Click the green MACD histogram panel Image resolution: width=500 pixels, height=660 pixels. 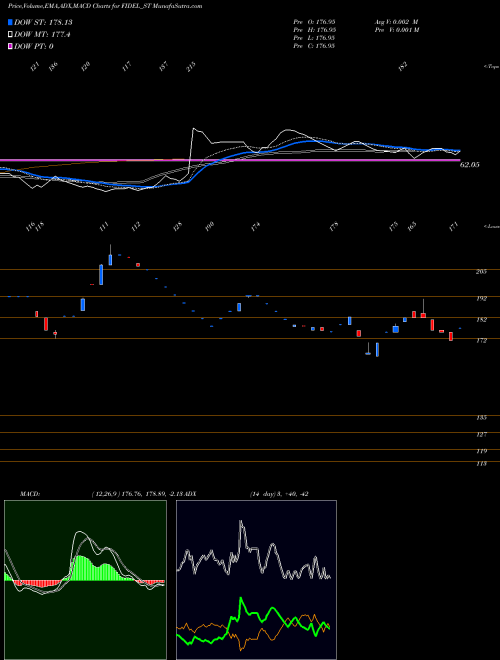coord(85,580)
